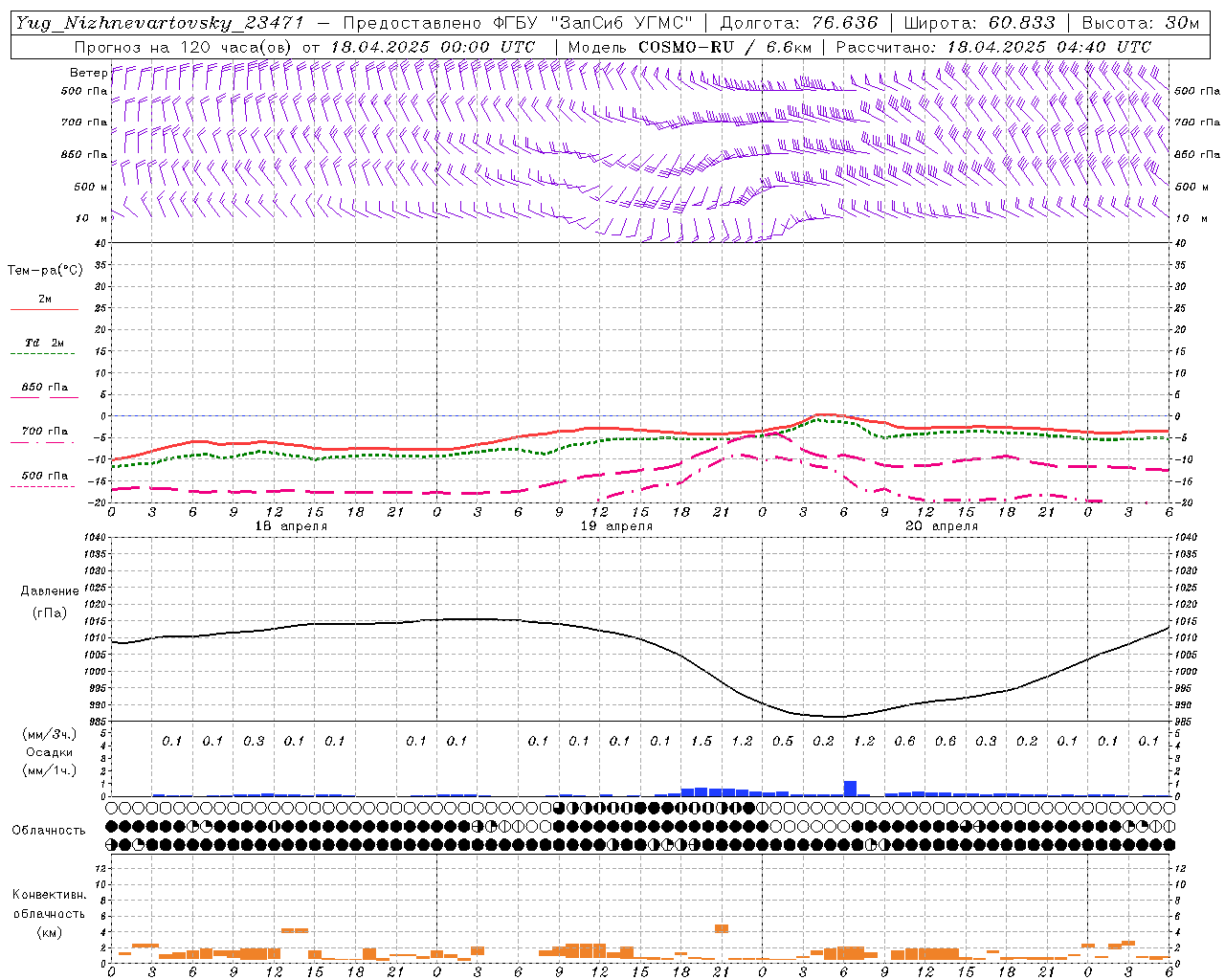Click the 0.5 three-hour precipitation value
1225x980 pixels.
(x=783, y=741)
